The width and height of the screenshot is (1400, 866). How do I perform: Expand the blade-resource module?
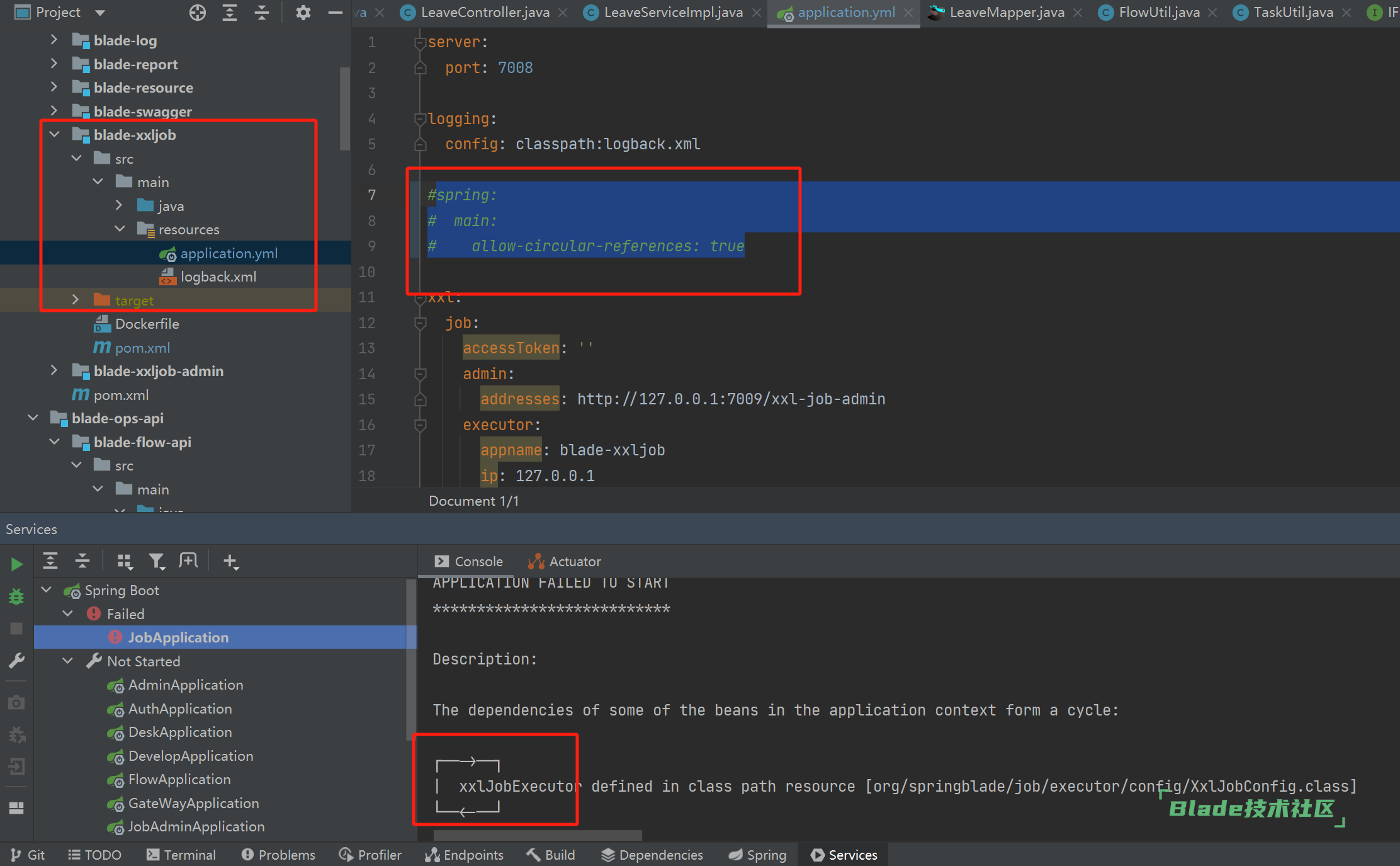tap(54, 87)
